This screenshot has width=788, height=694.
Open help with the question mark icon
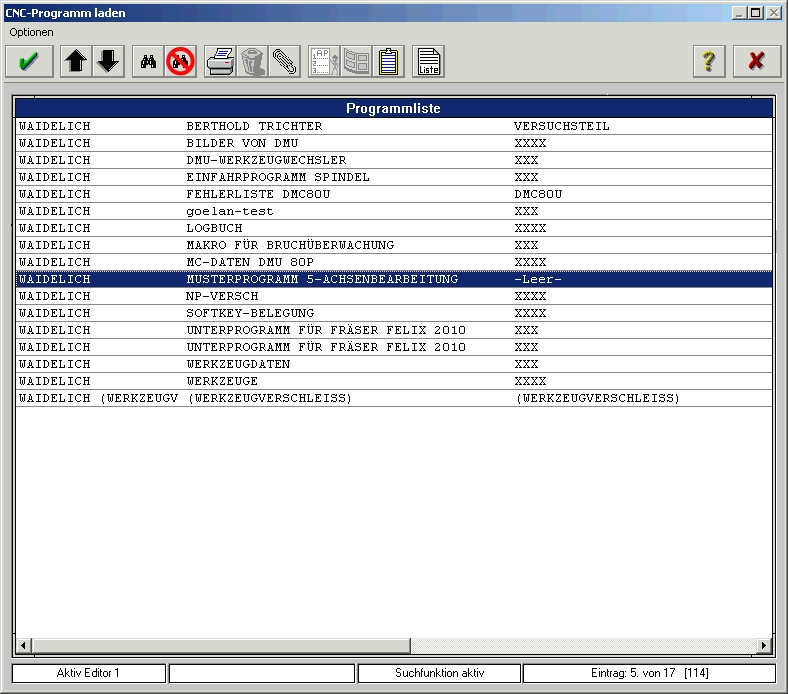pyautogui.click(x=709, y=62)
